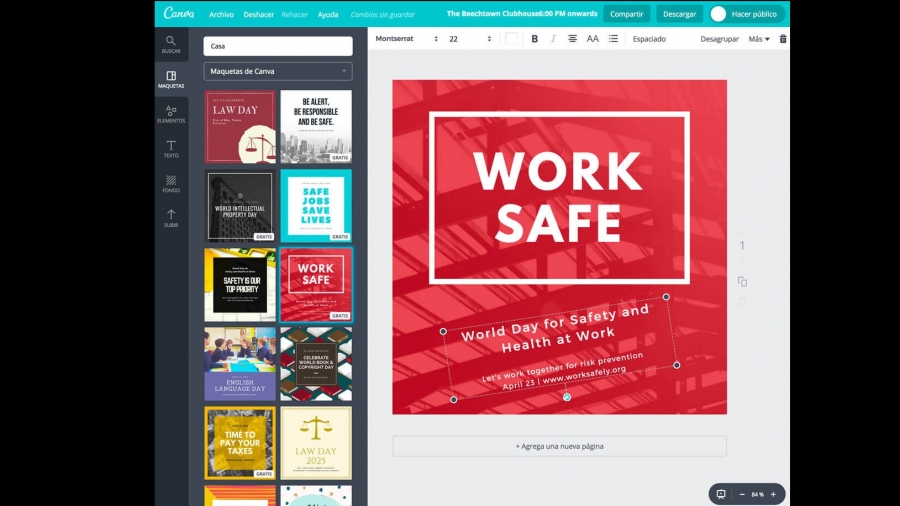Open the white text color swatch
Image resolution: width=900 pixels, height=506 pixels.
(511, 39)
